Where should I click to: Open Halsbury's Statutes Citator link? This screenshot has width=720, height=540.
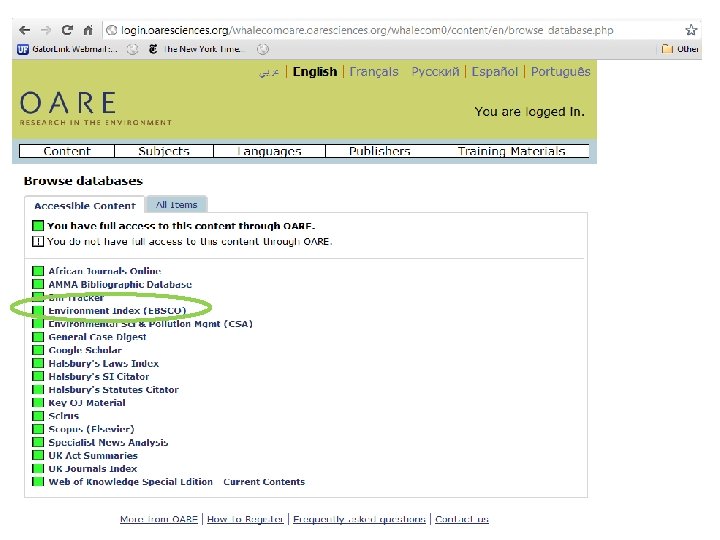[113, 390]
